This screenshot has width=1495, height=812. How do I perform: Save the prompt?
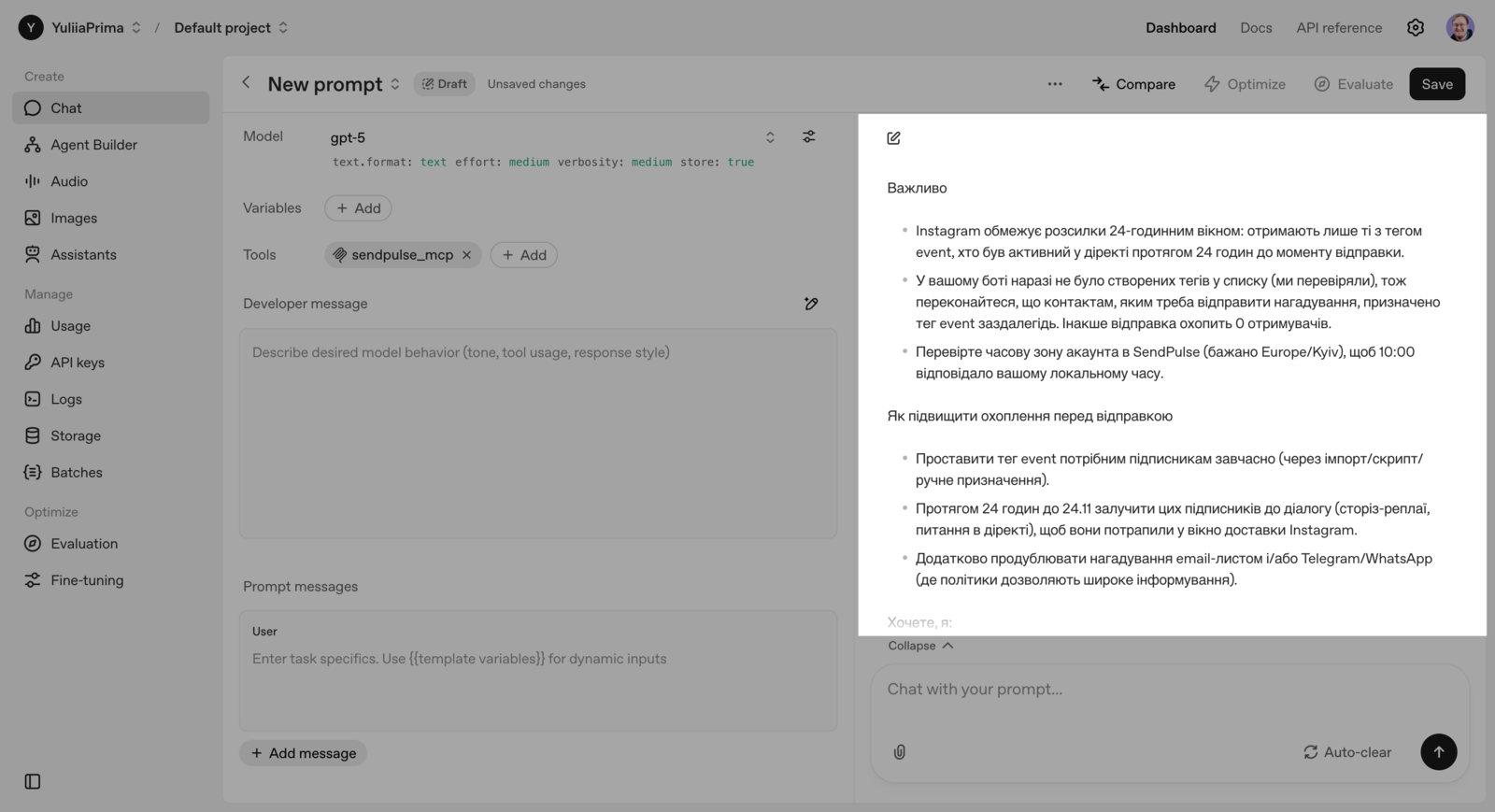pyautogui.click(x=1437, y=84)
